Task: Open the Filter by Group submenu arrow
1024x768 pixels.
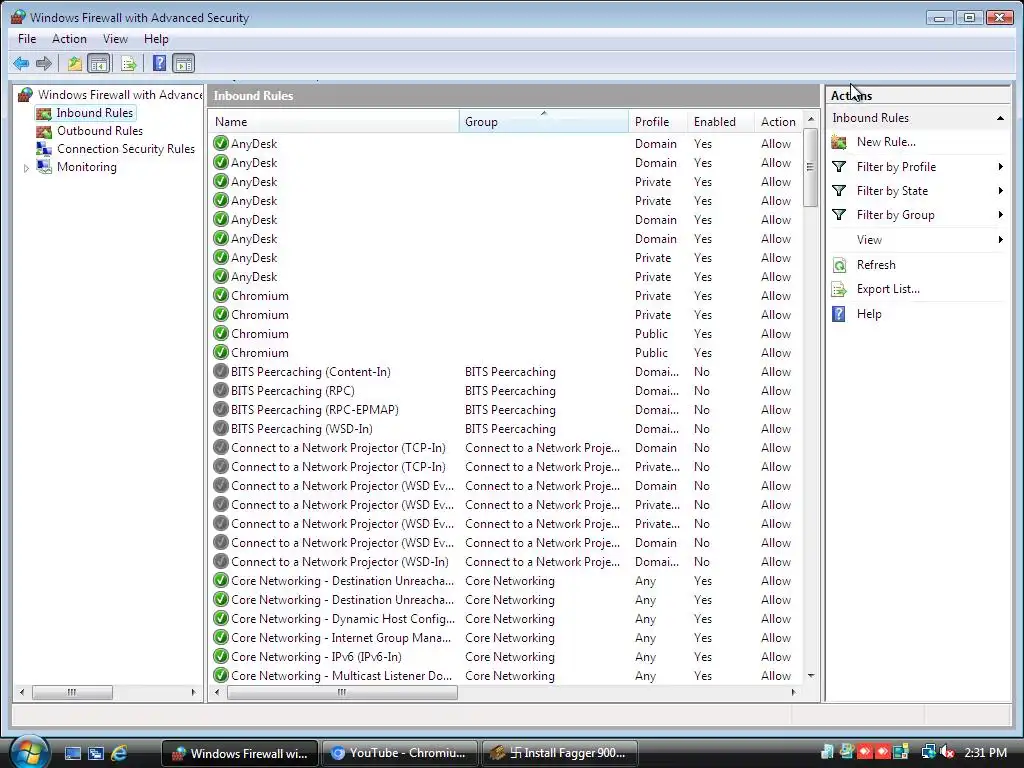Action: click(1000, 215)
